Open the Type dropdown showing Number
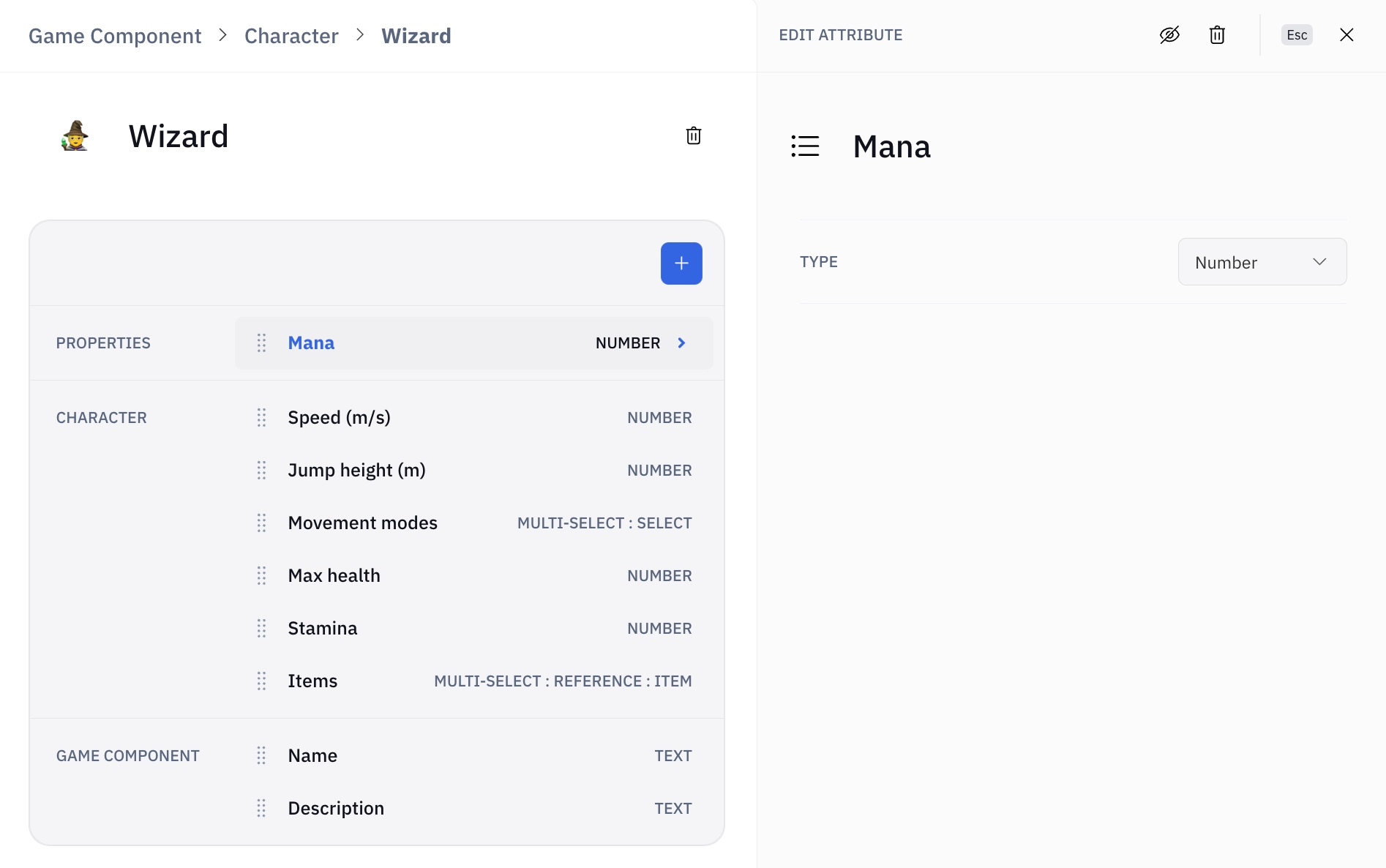 tap(1262, 262)
